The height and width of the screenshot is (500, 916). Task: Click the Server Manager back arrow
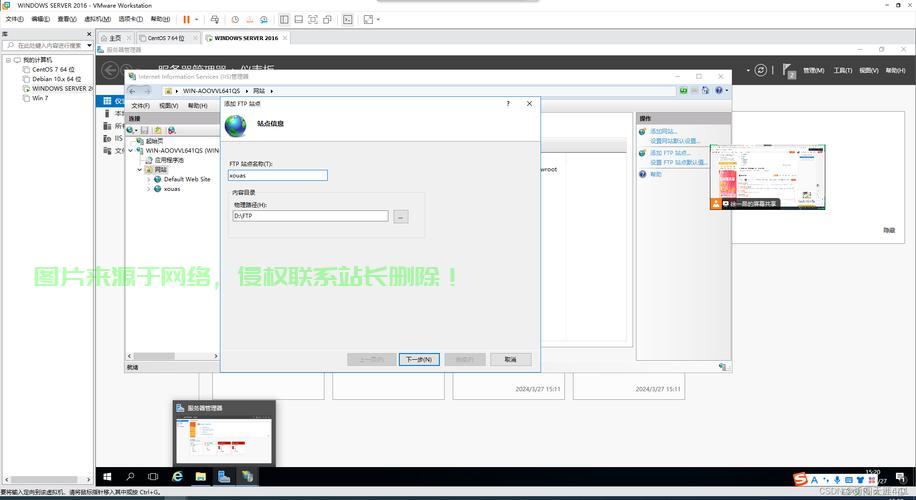(x=110, y=71)
